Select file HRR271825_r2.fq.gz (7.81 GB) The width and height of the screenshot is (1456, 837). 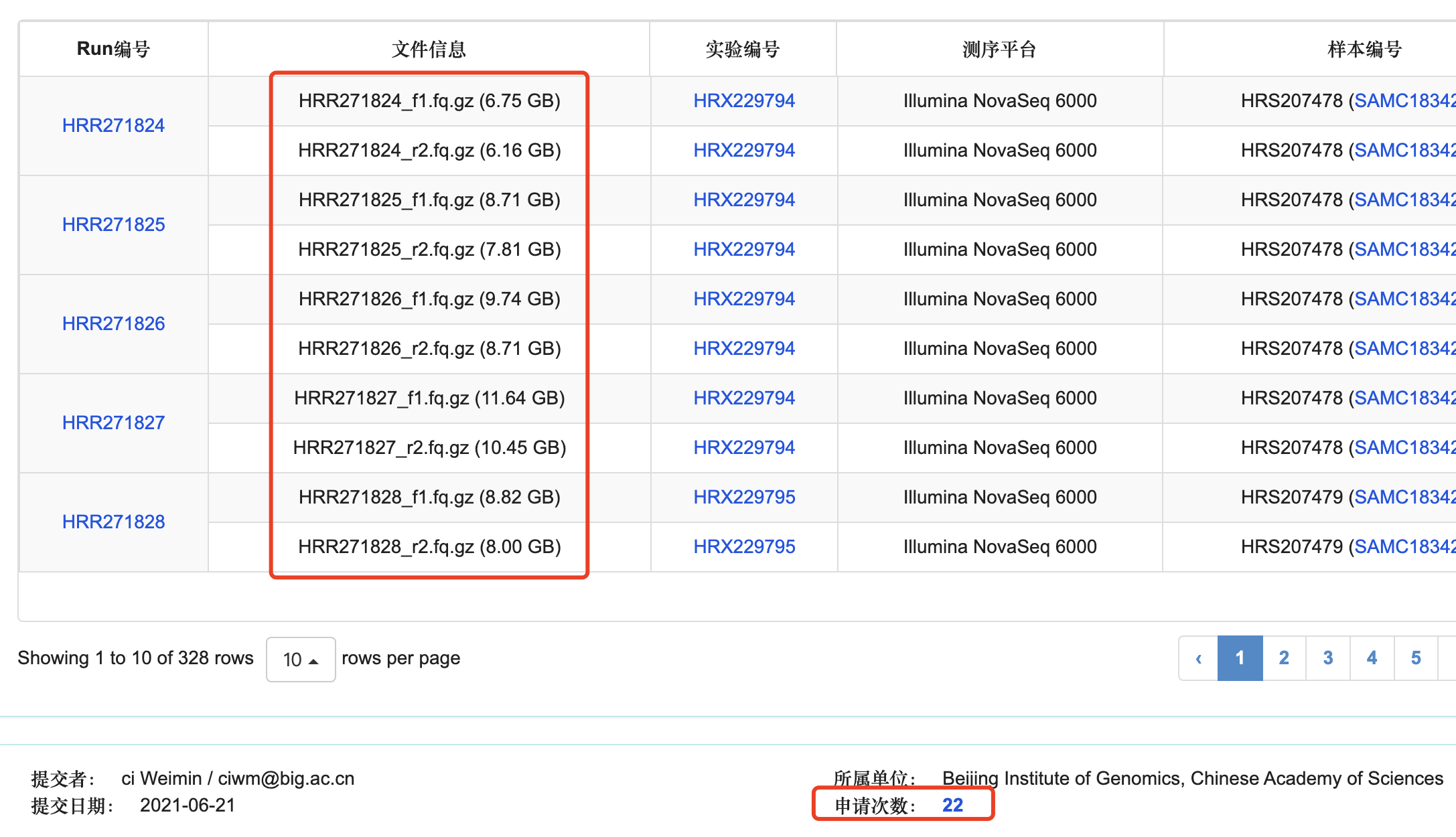(429, 249)
